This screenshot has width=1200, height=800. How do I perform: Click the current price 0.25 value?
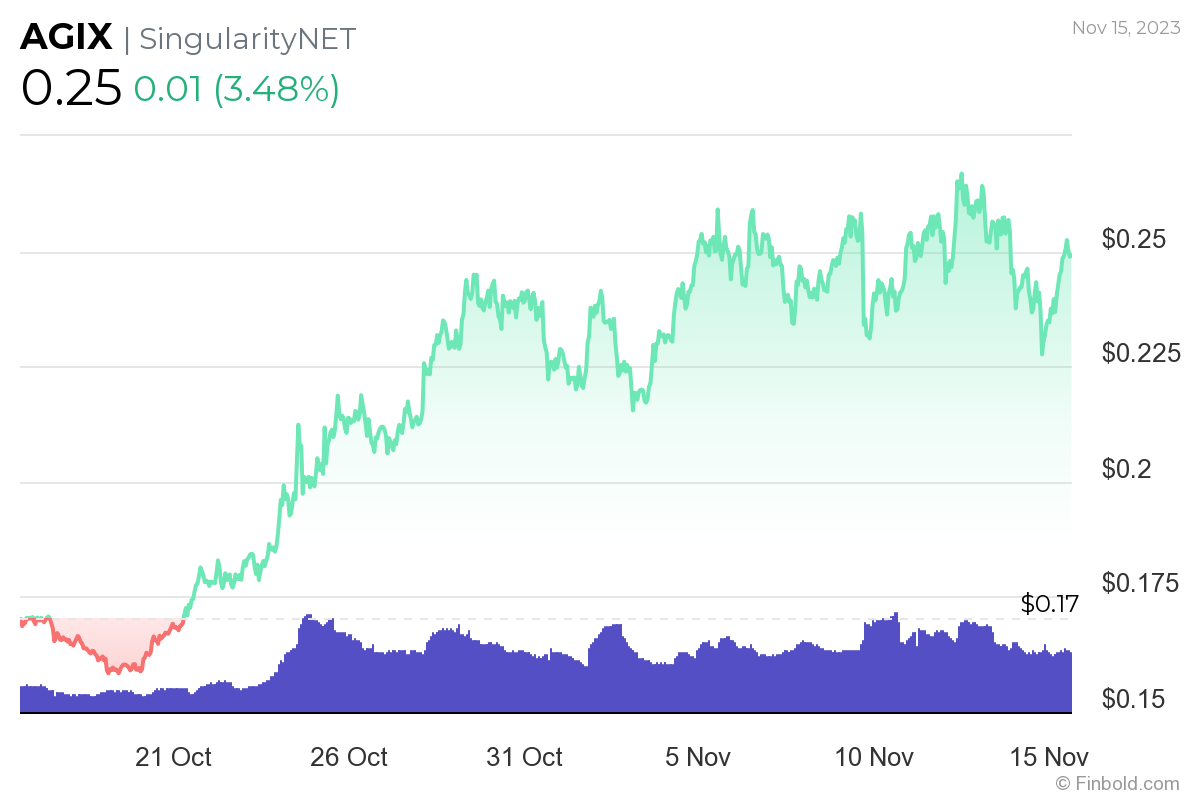pos(71,88)
